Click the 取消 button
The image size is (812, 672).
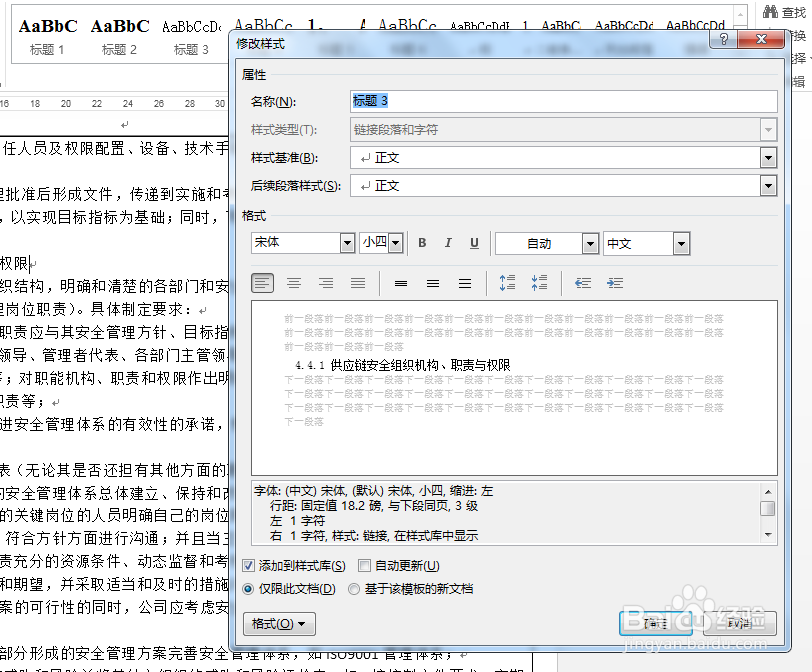pos(737,623)
